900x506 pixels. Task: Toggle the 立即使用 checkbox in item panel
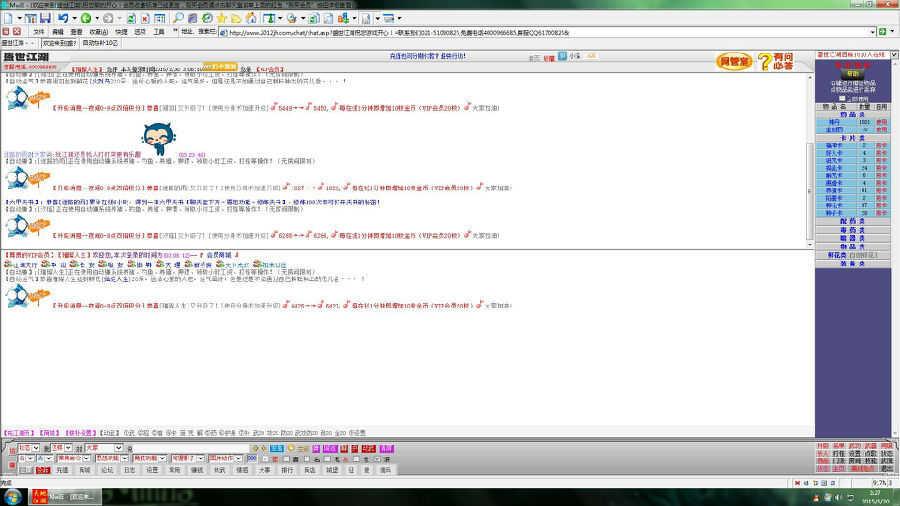pyautogui.click(x=842, y=99)
